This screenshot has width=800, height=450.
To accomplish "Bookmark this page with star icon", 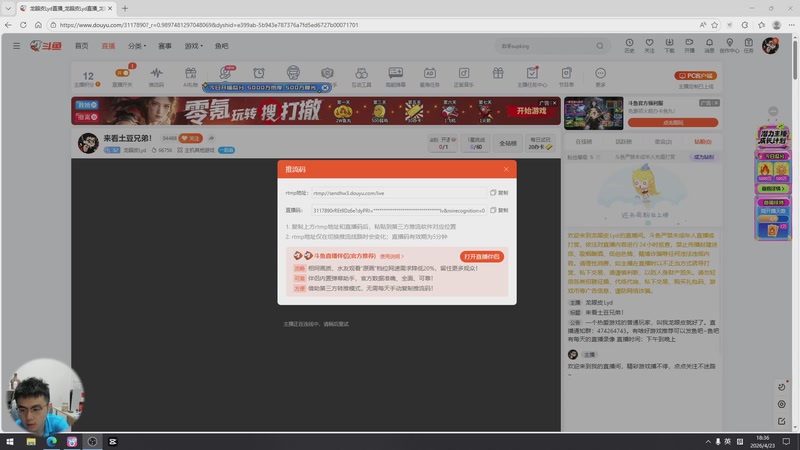I will [x=715, y=24].
